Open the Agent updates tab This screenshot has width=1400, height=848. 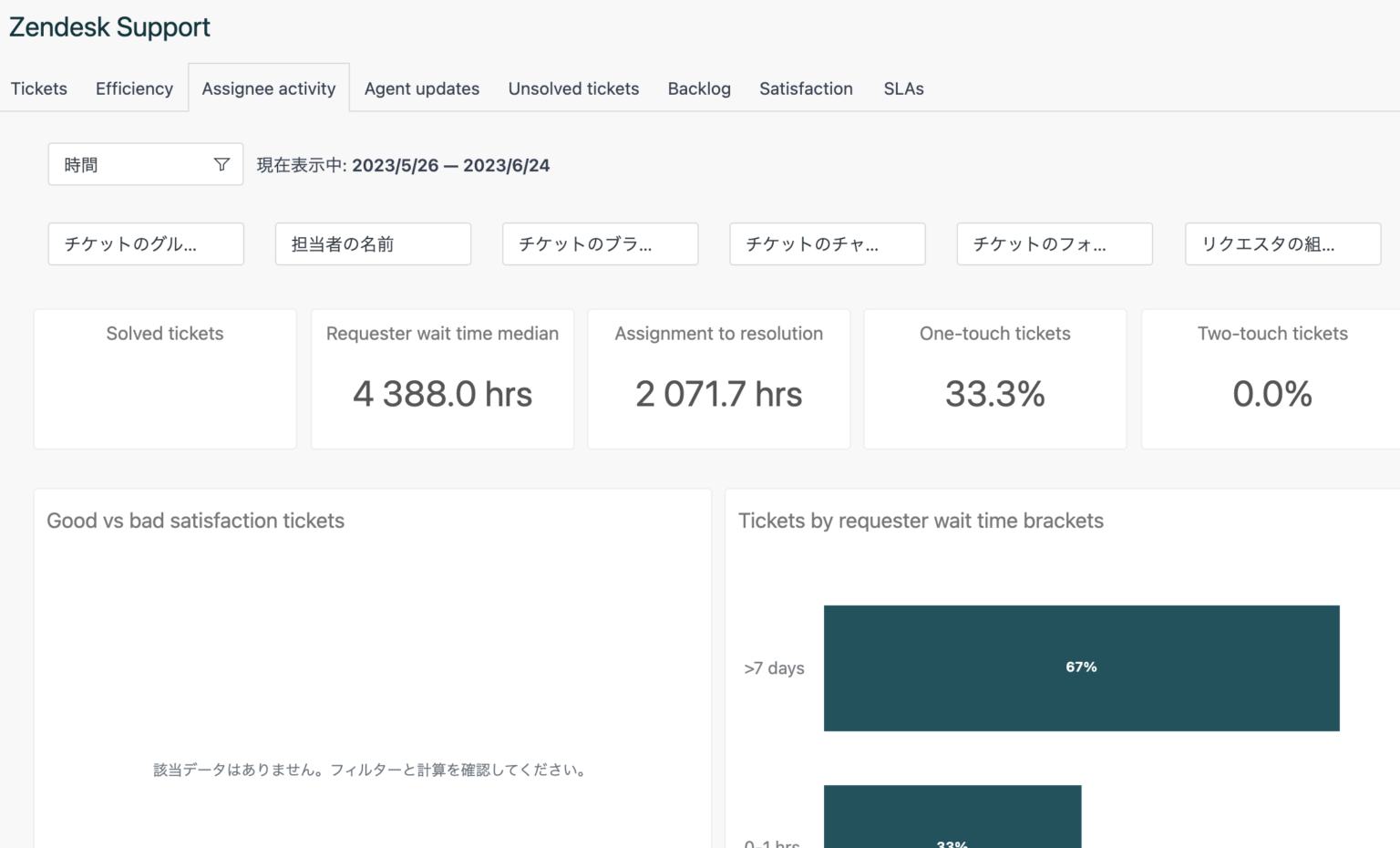pyautogui.click(x=421, y=88)
